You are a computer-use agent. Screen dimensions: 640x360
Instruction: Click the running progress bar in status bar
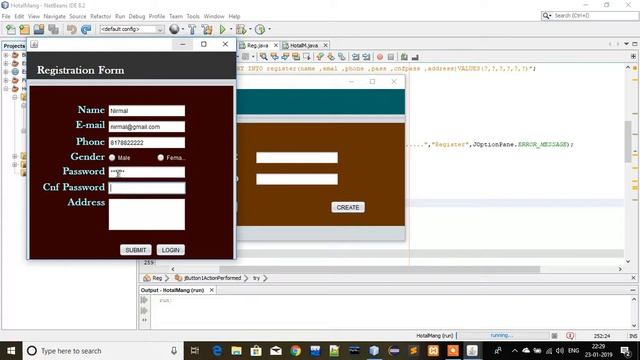click(503, 336)
